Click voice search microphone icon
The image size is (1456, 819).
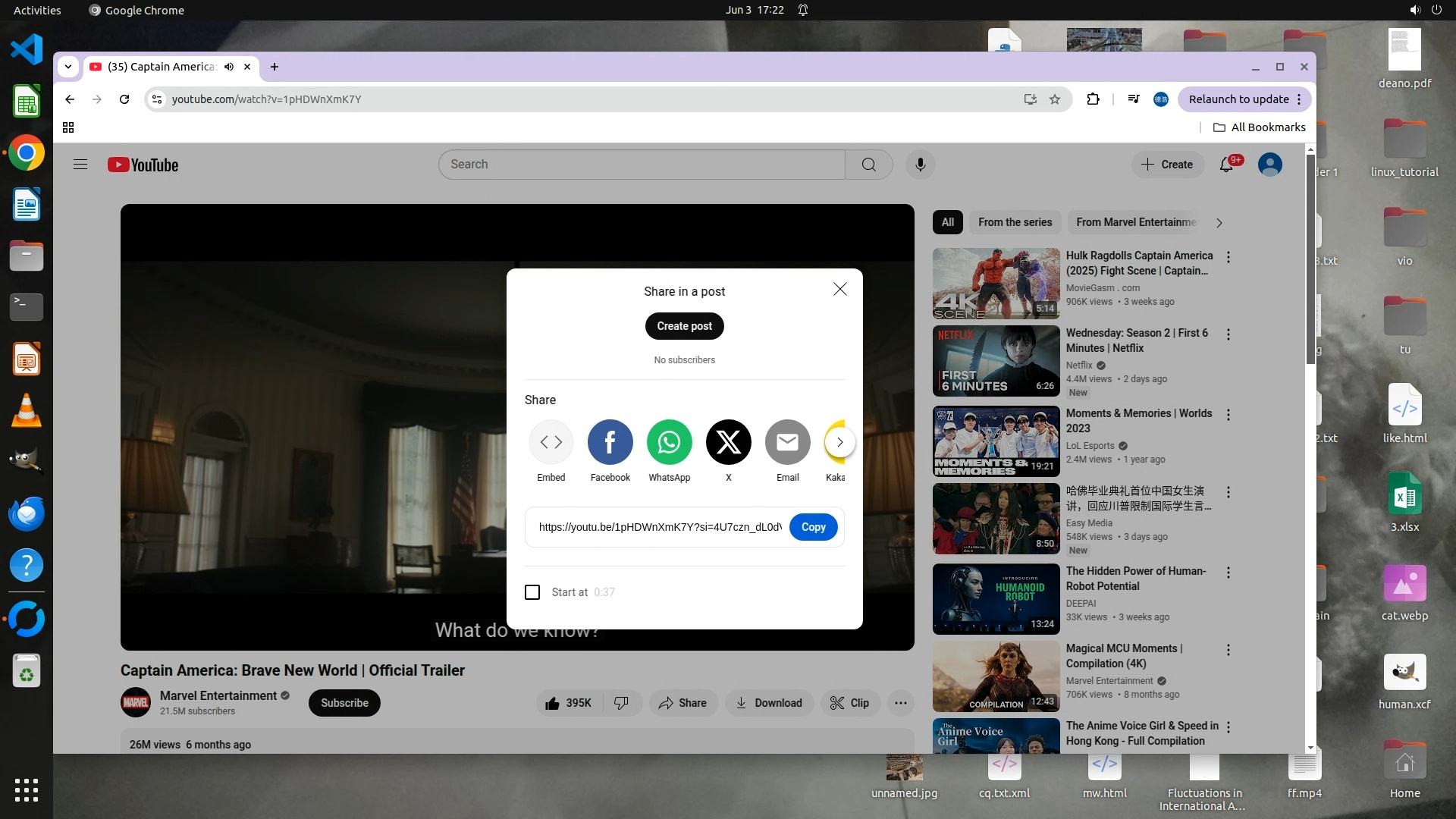[920, 165]
